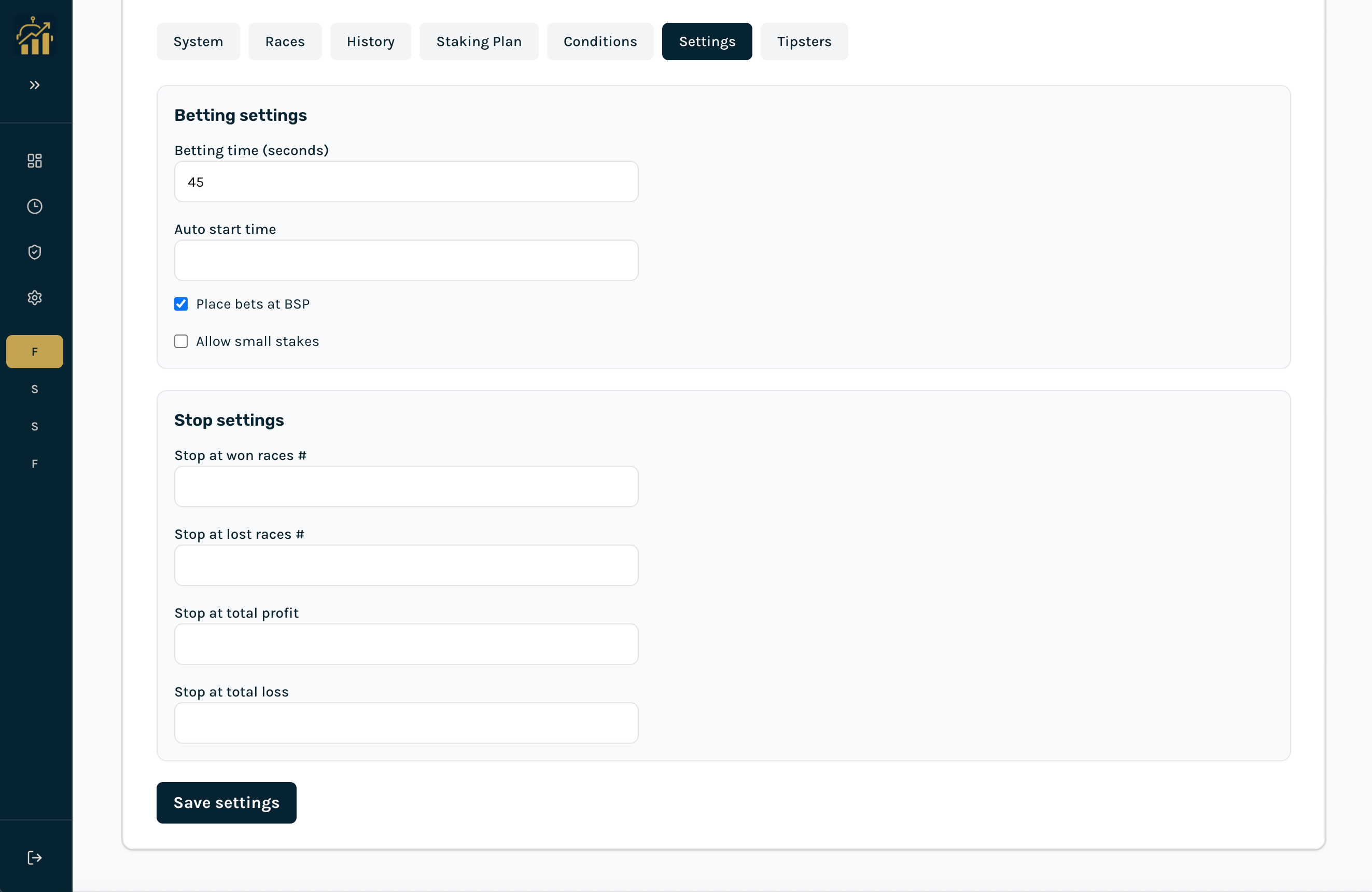This screenshot has height=892, width=1372.
Task: Expand the sidebar with double chevron
Action: (35, 86)
